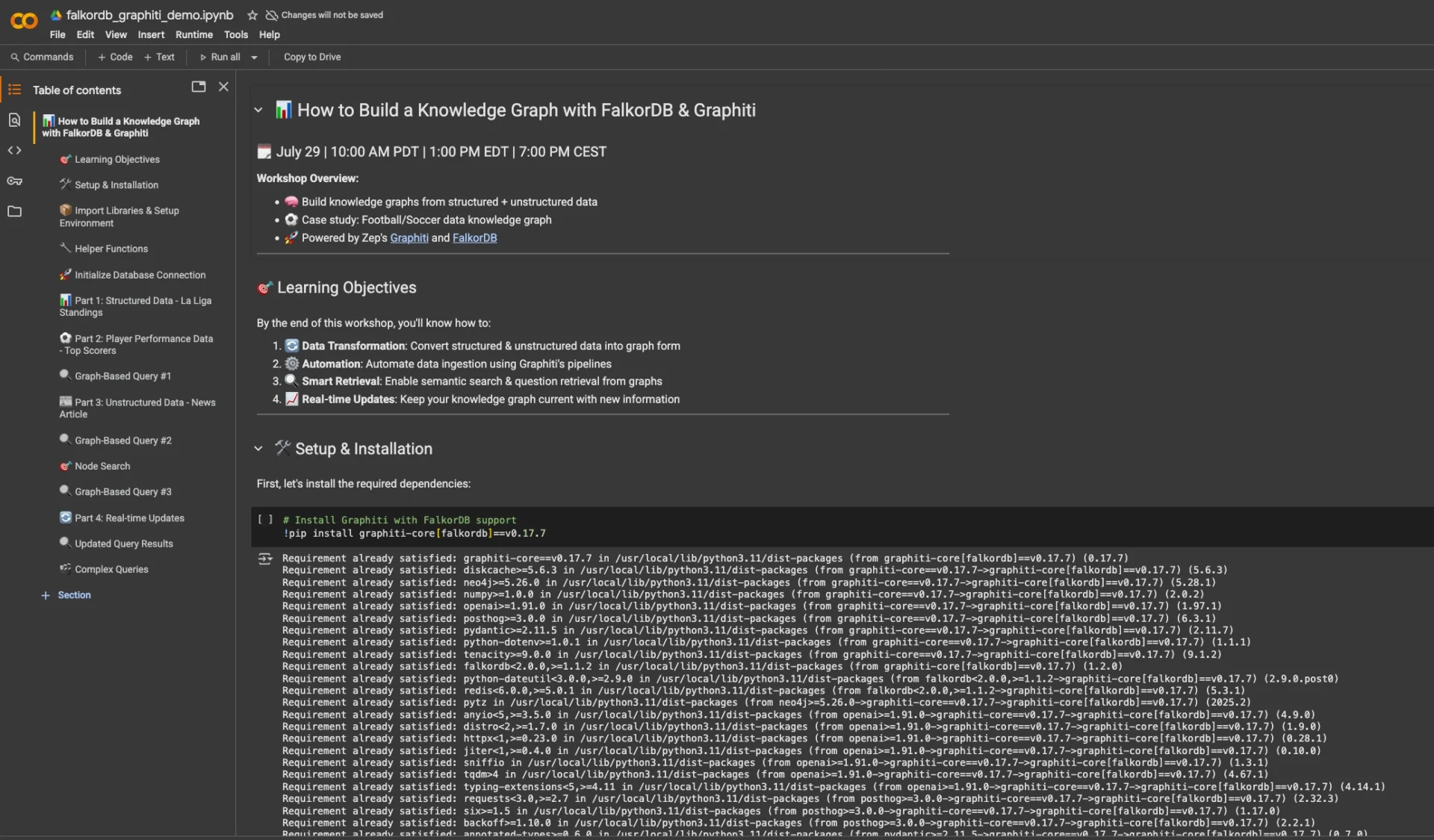This screenshot has width=1434, height=840.
Task: Go to Part 4: Real-time Updates
Action: pyautogui.click(x=122, y=517)
